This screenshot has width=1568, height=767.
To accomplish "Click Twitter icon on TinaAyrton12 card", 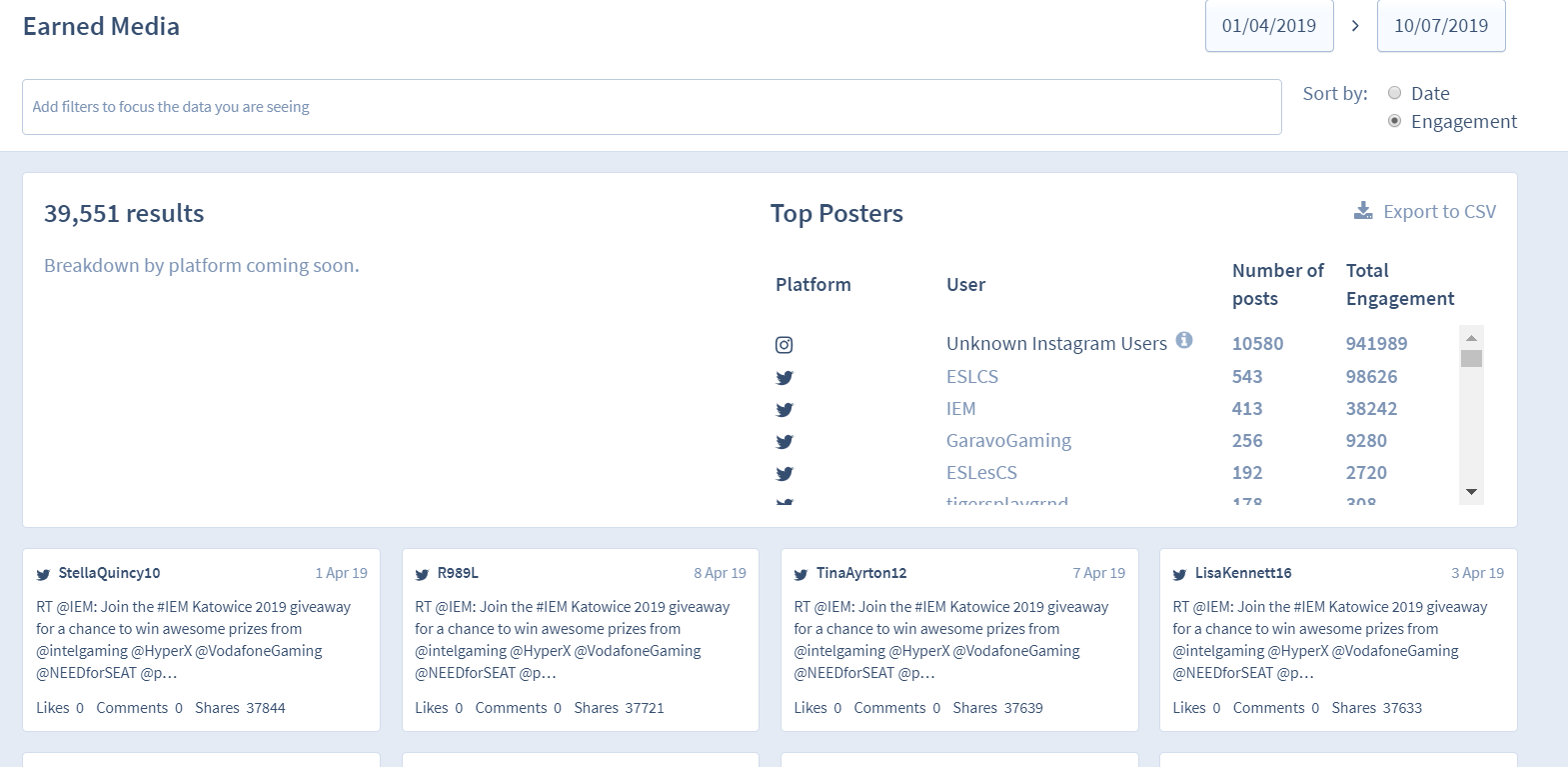I will [800, 574].
